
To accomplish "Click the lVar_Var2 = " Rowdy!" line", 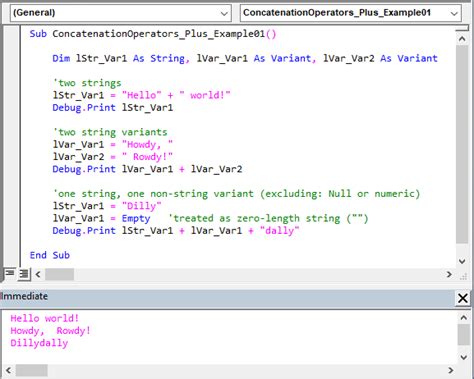I will 113,157.
